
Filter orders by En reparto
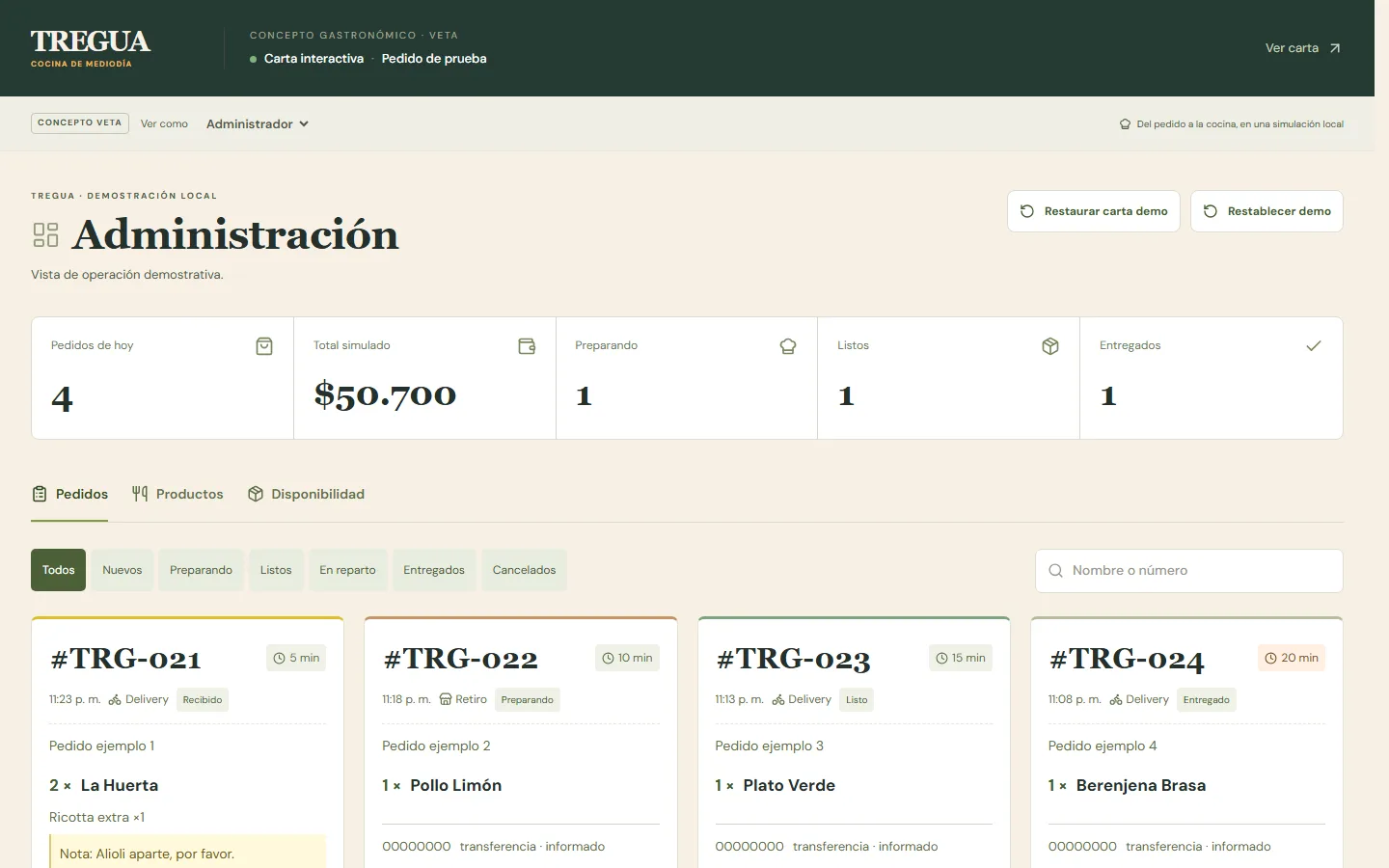click(x=348, y=570)
